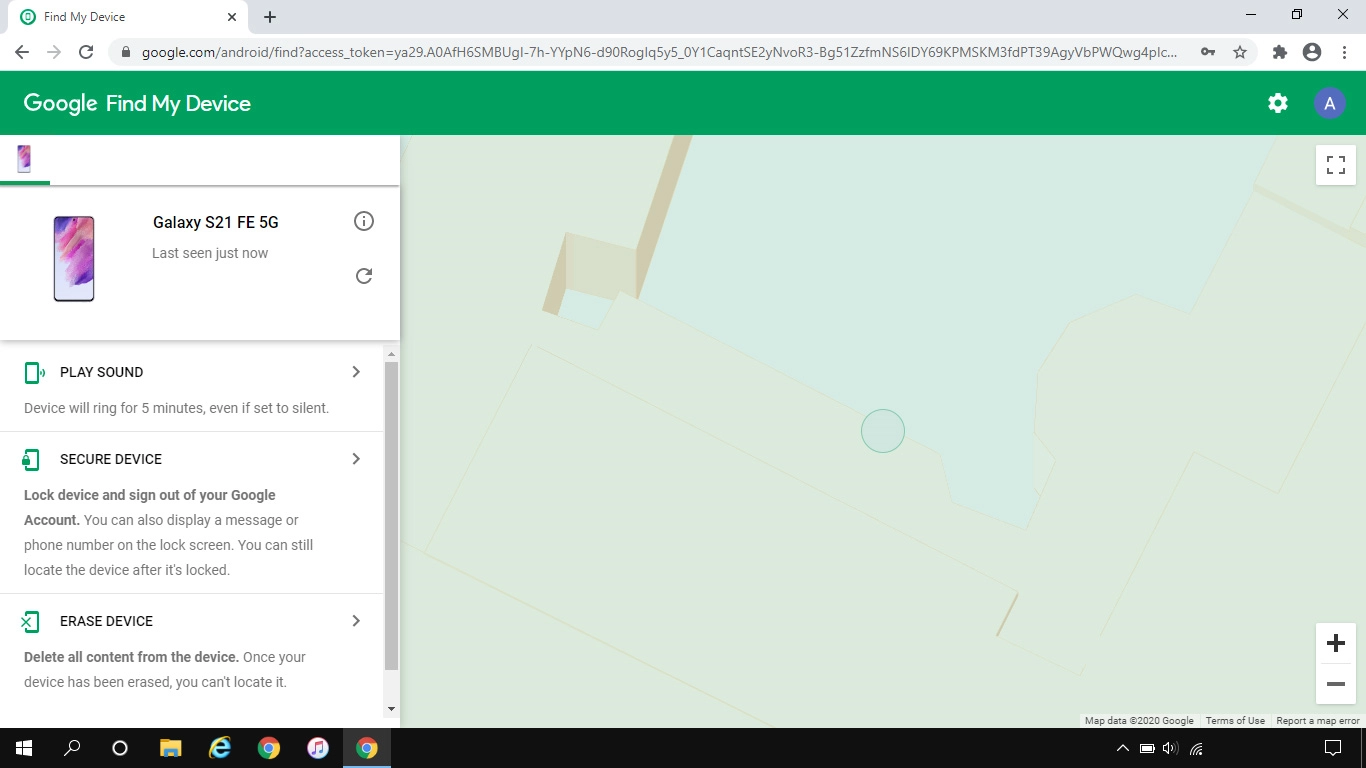This screenshot has height=768, width=1366.
Task: Select the device location marker on map
Action: coord(883,431)
